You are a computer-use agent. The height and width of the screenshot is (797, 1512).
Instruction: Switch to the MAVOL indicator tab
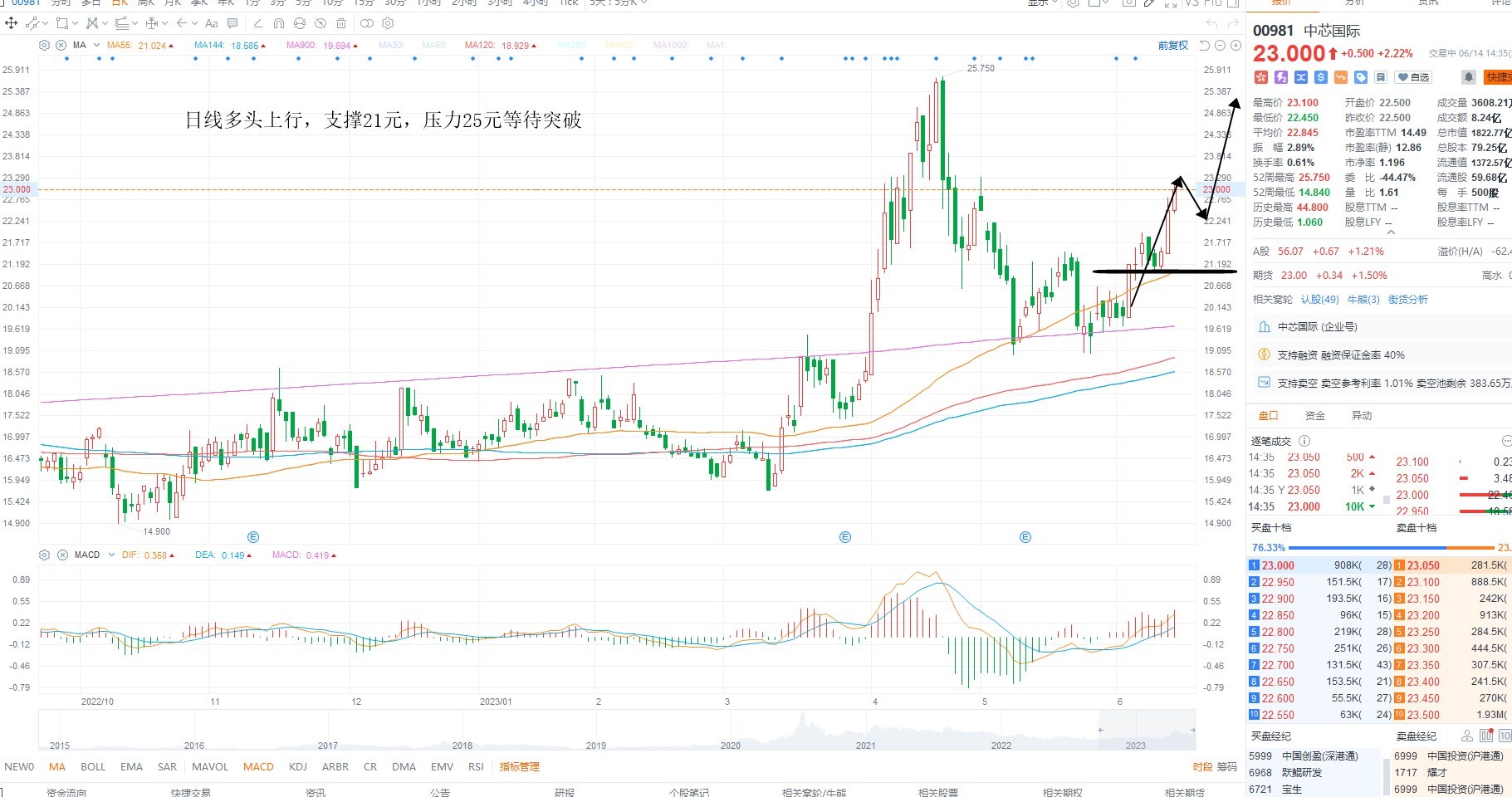click(210, 767)
